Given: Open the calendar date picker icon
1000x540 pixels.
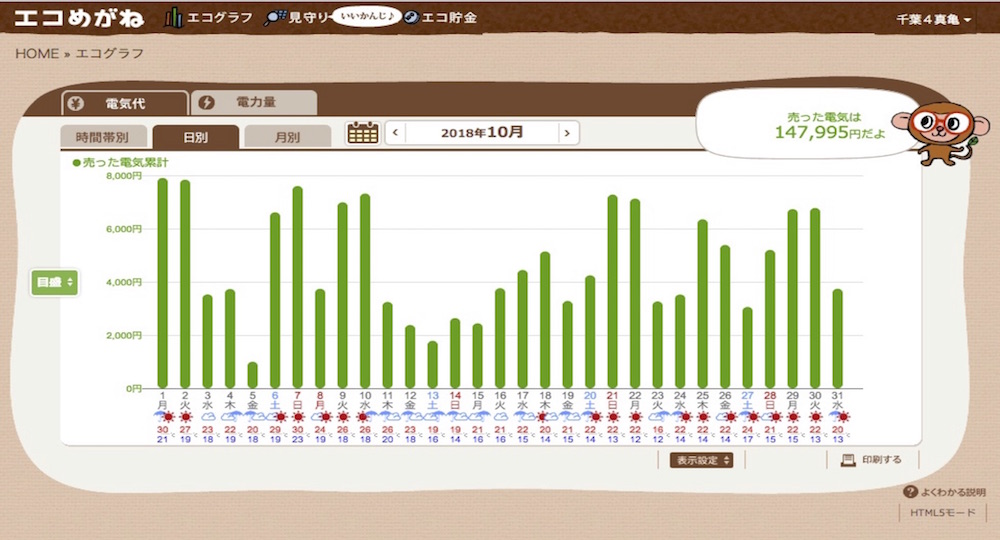Looking at the screenshot, I should click(362, 133).
